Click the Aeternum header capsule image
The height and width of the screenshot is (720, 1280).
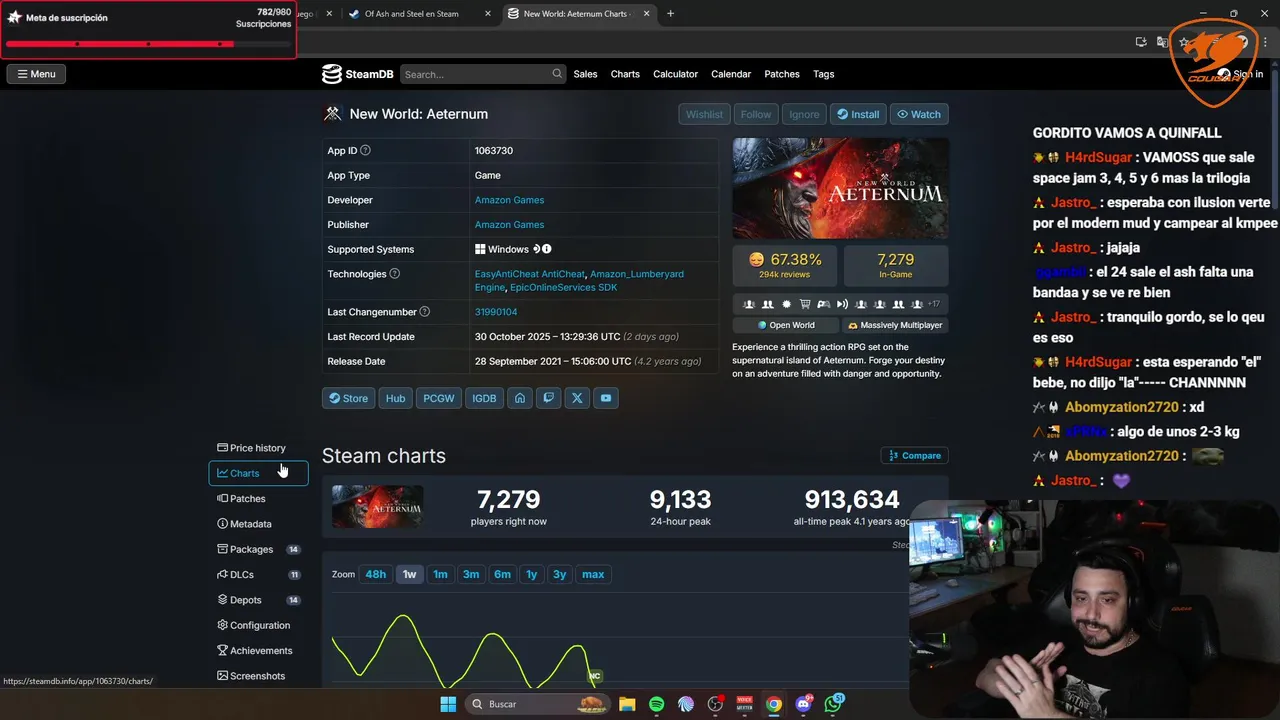840,188
